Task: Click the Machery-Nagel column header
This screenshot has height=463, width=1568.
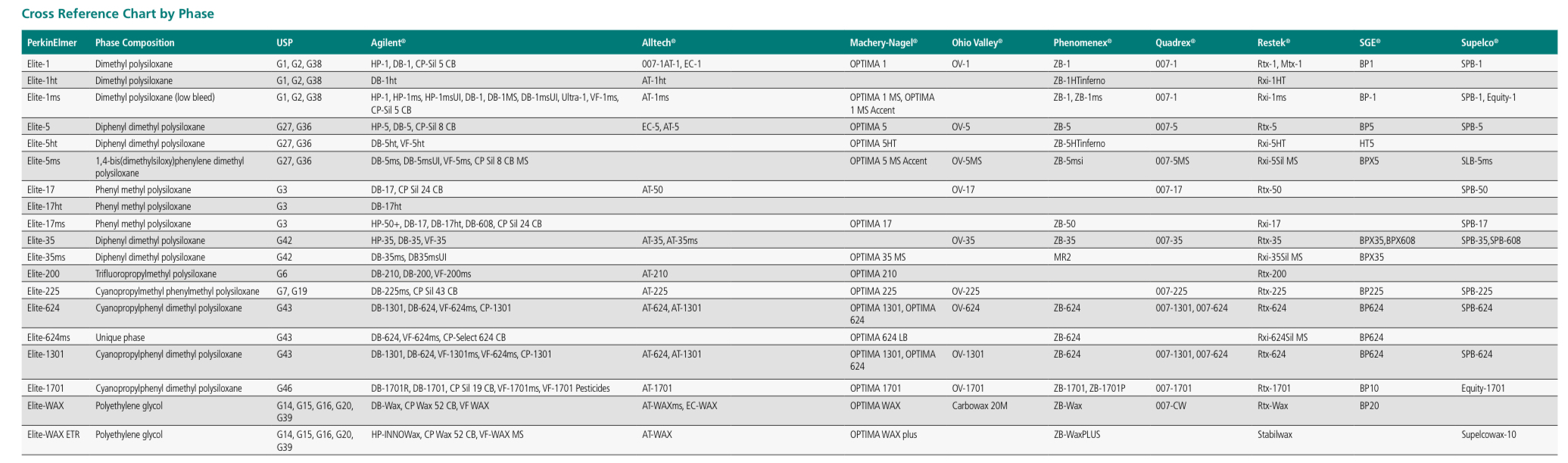Action: point(884,43)
